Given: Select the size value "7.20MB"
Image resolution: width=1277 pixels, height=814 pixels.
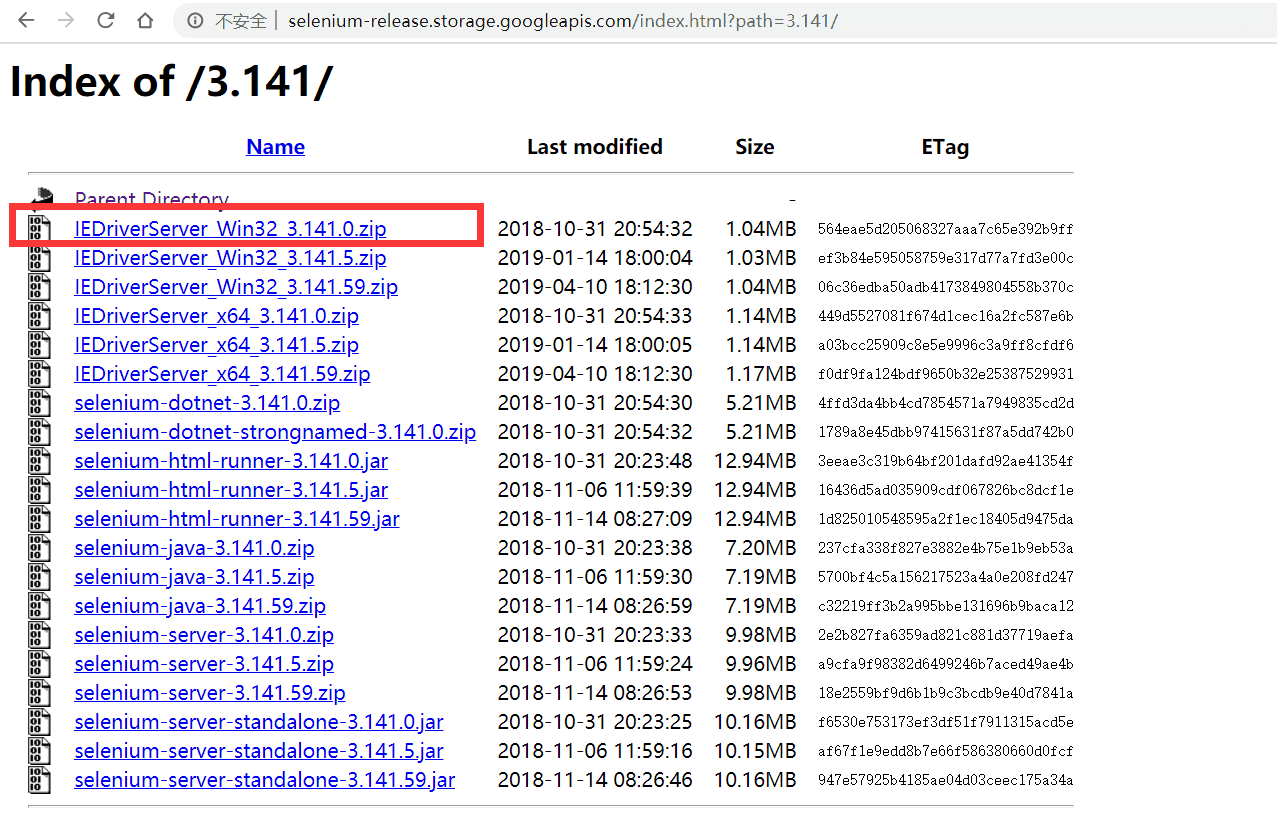Looking at the screenshot, I should point(761,548).
